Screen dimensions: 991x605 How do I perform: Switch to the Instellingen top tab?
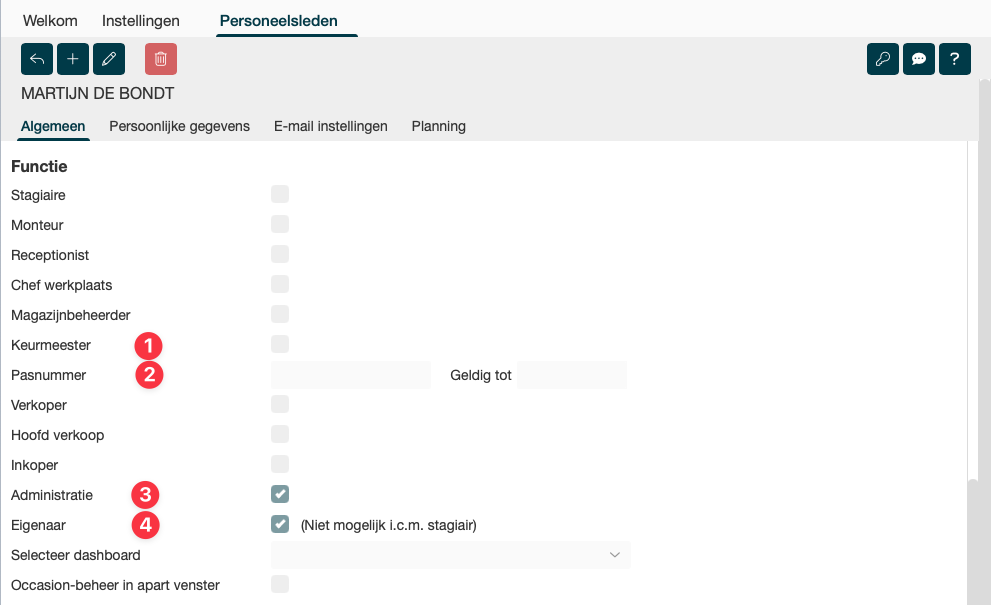pos(141,20)
